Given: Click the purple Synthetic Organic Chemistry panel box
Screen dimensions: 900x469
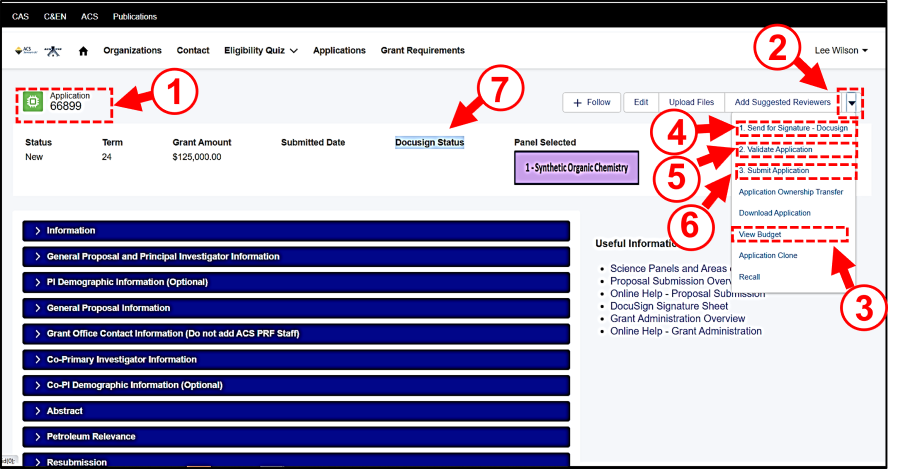Looking at the screenshot, I should click(575, 167).
